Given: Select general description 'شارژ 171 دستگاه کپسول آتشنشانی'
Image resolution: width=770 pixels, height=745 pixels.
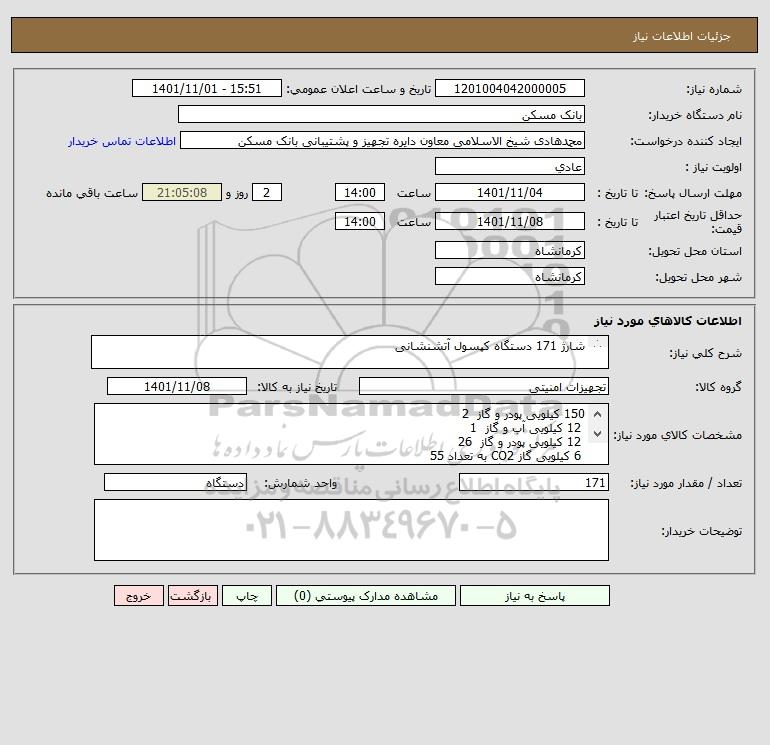Looking at the screenshot, I should pyautogui.click(x=350, y=352).
